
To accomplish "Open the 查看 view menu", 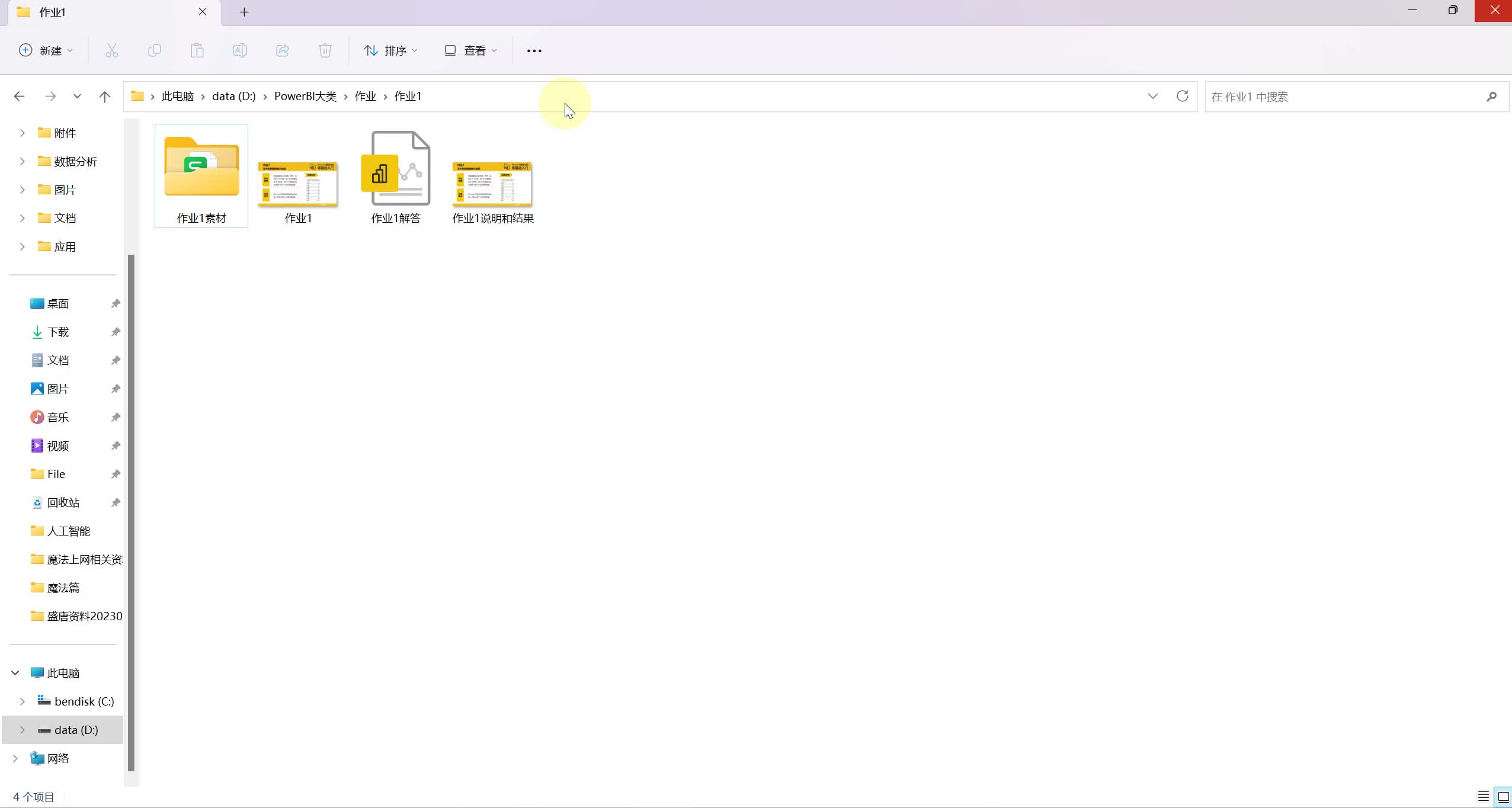I will (470, 50).
